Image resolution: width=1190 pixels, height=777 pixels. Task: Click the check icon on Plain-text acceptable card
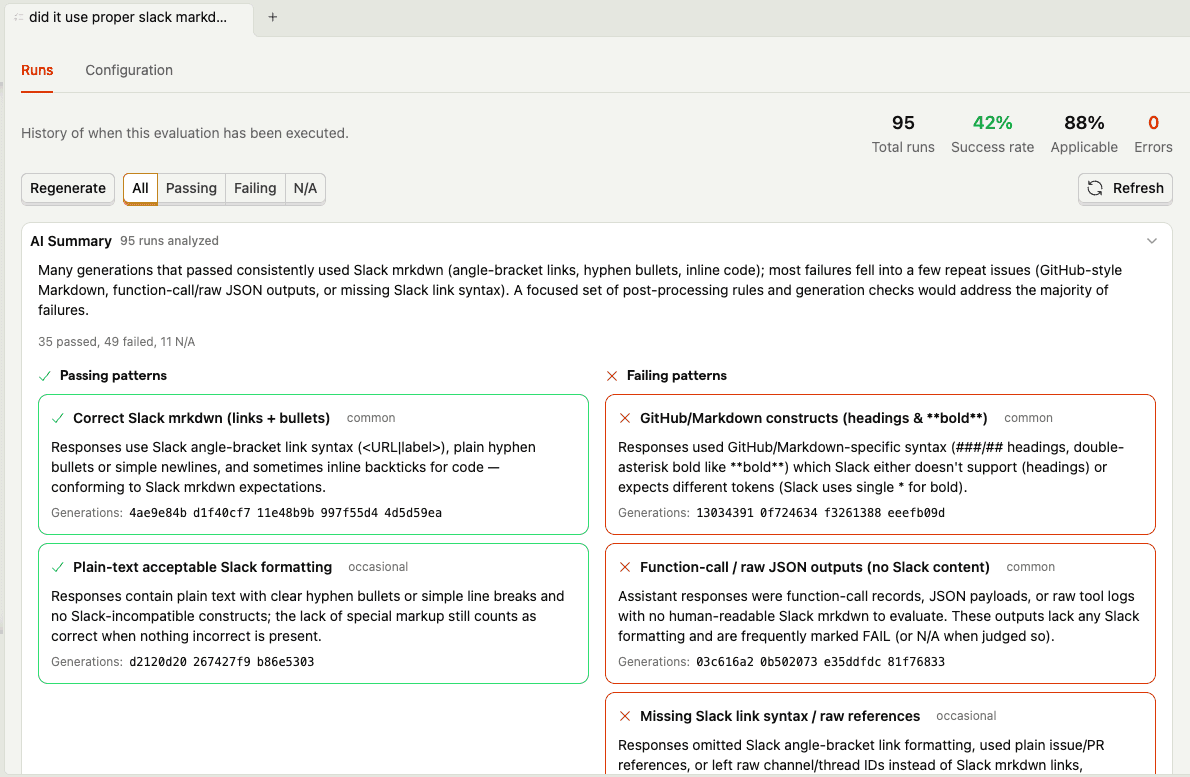[56, 566]
